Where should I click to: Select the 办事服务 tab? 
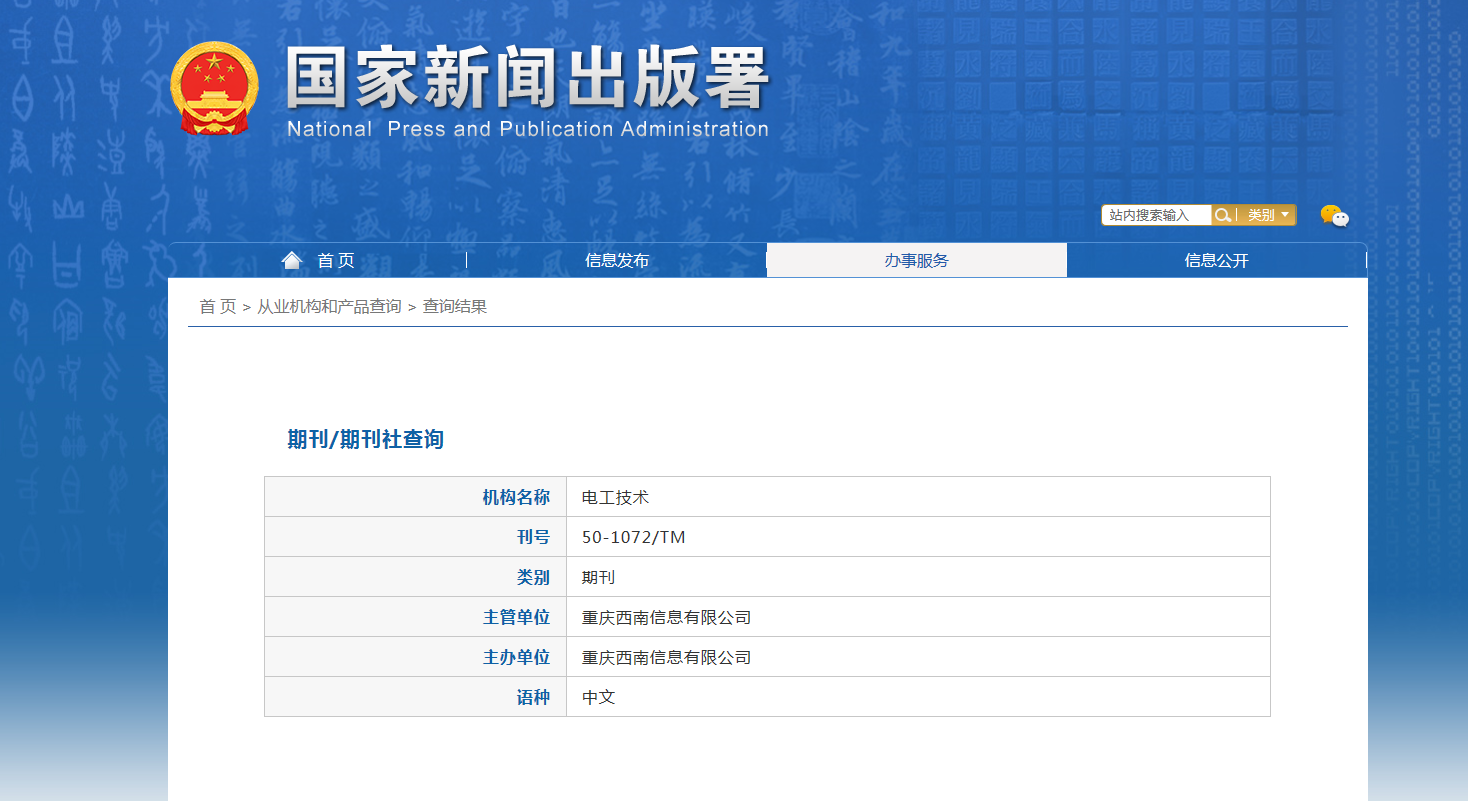(x=916, y=259)
